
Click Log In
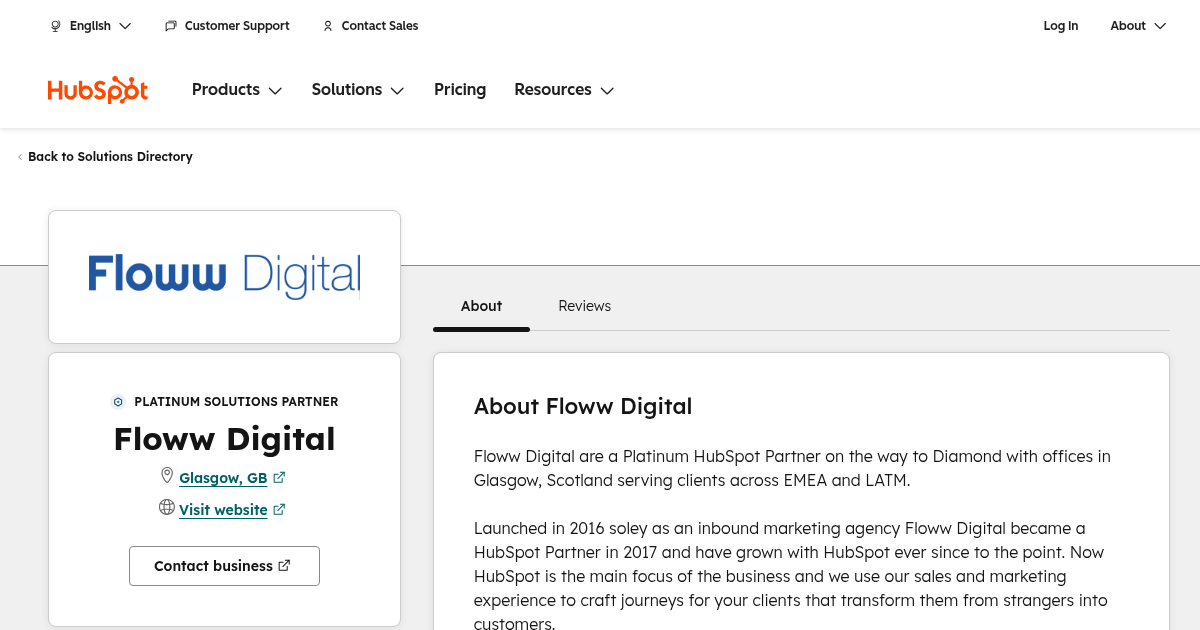coord(1061,26)
